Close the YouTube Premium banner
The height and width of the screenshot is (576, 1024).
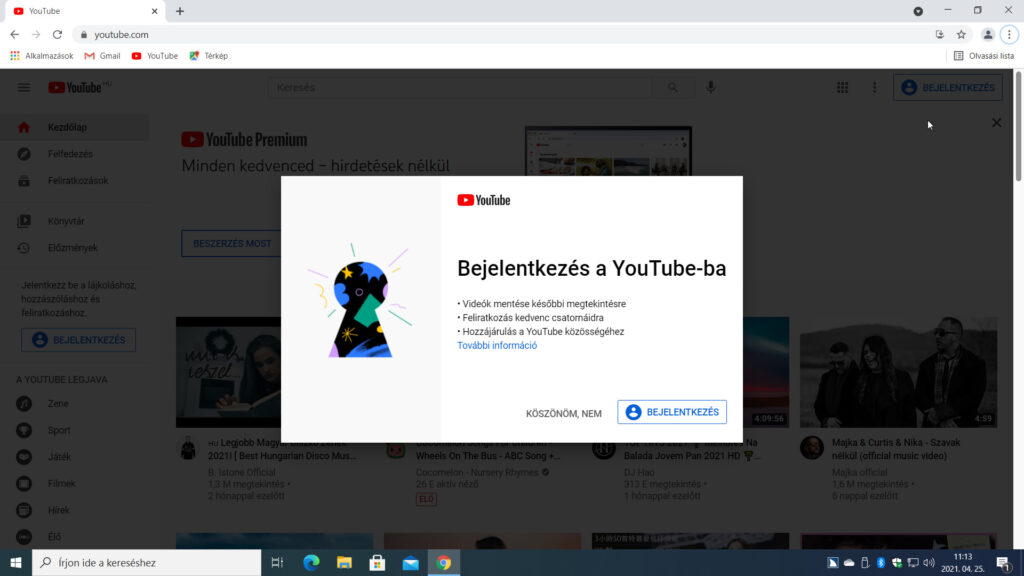pyautogui.click(x=997, y=123)
